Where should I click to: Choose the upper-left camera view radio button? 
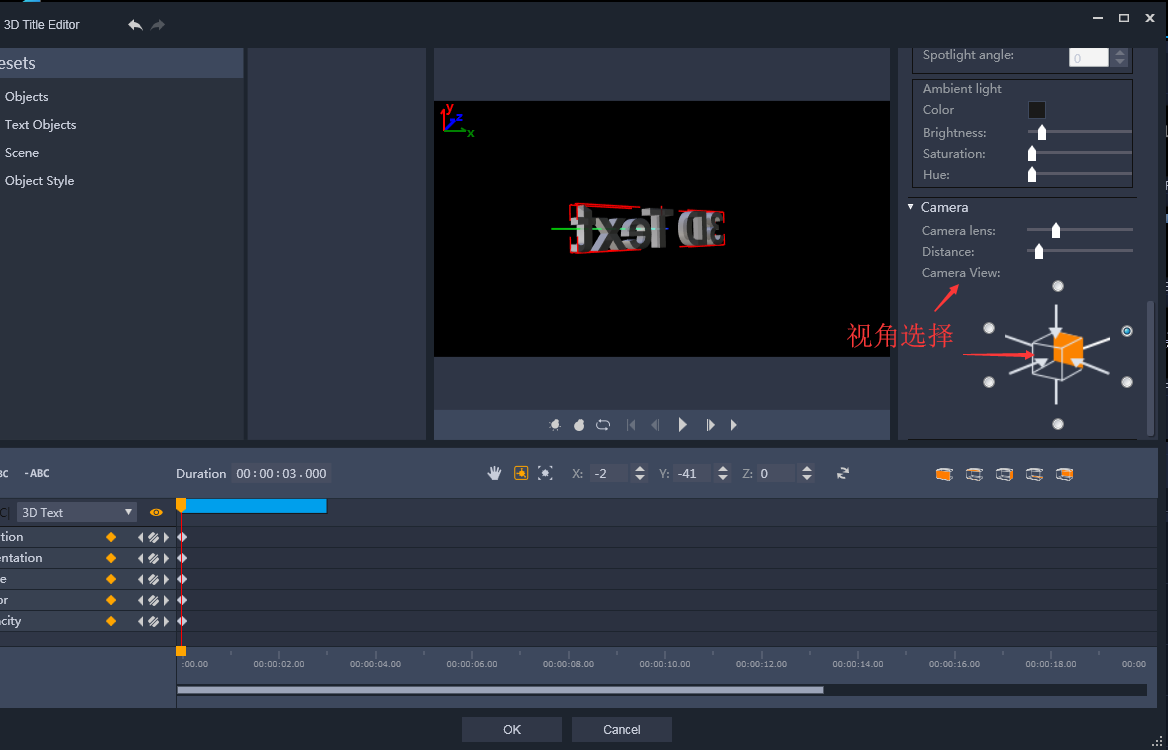point(989,328)
